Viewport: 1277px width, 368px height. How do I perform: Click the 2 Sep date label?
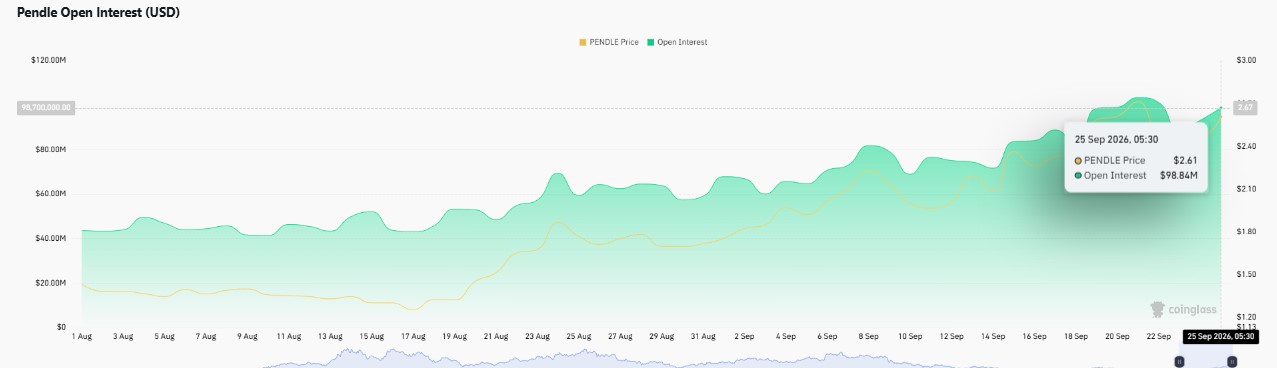pos(744,337)
